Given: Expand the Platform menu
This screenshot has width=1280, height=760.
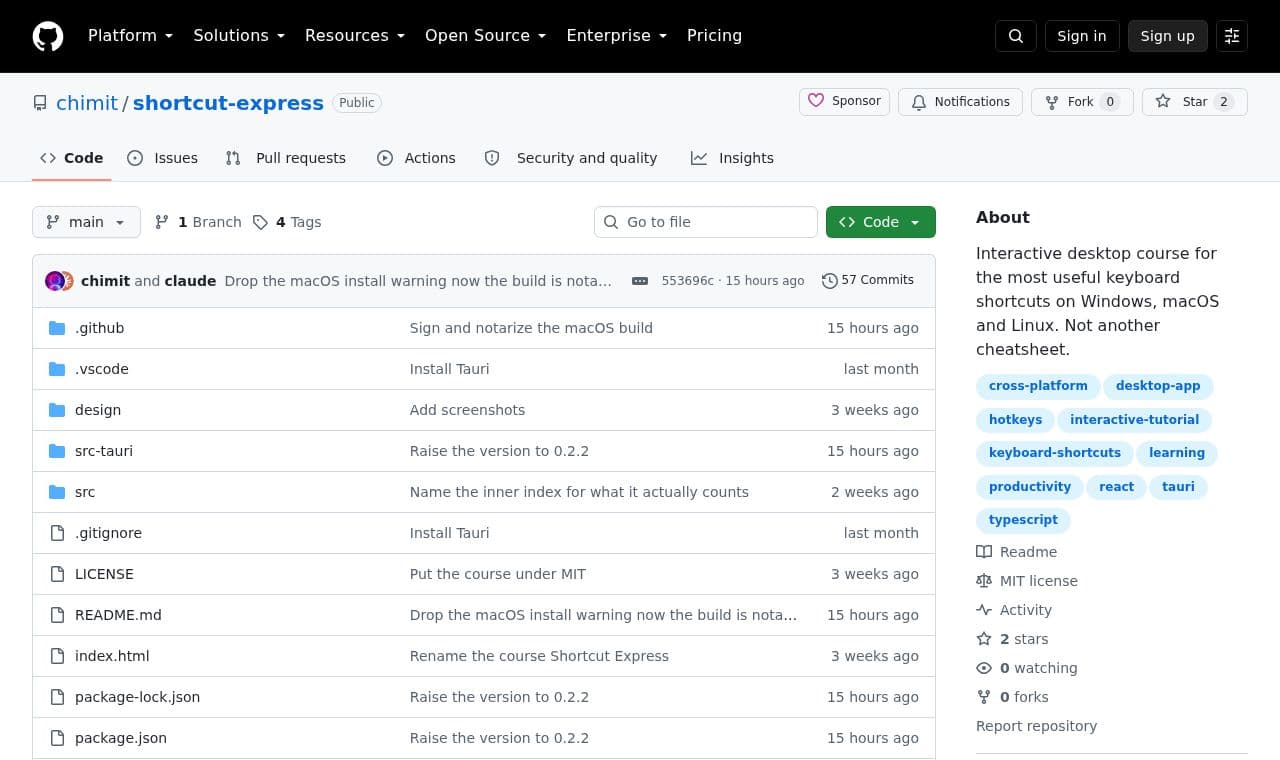Looking at the screenshot, I should [131, 36].
